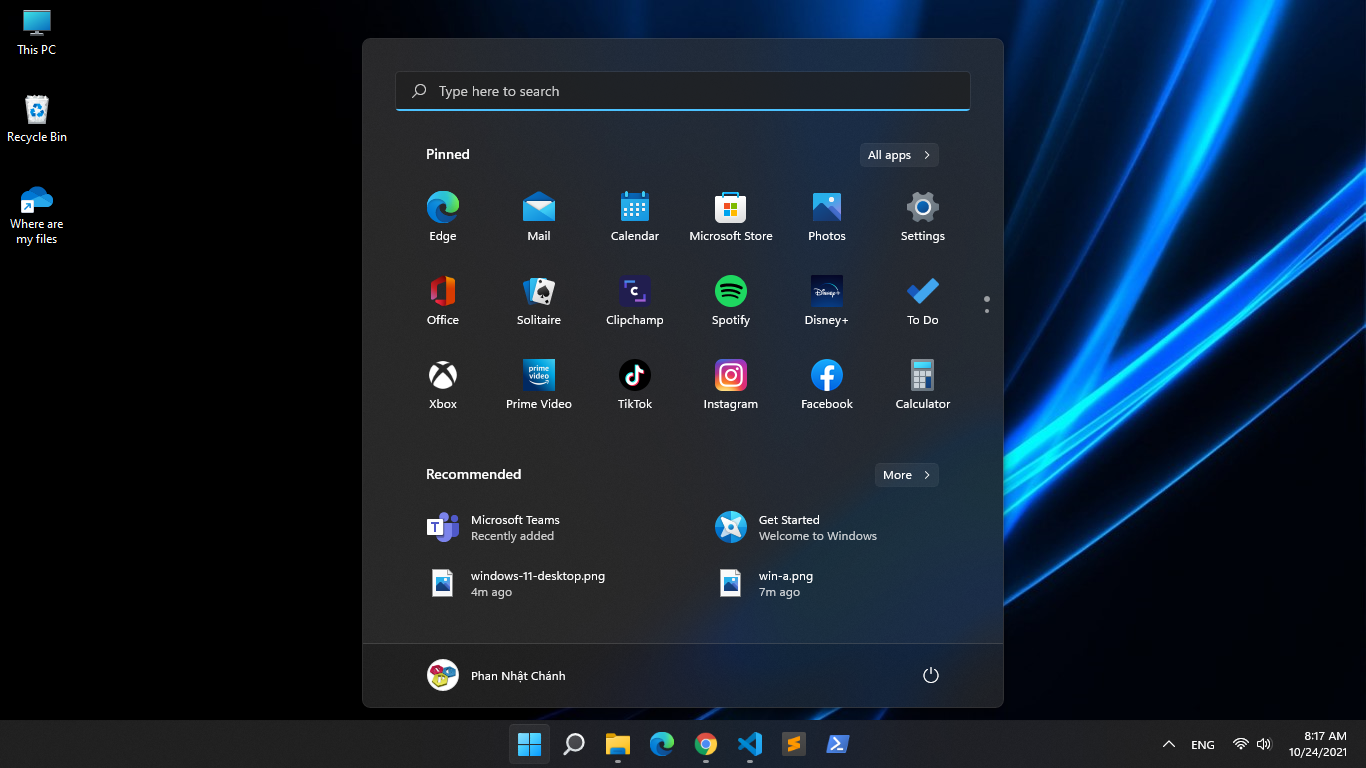1366x768 pixels.
Task: Launch the Photos app
Action: [x=827, y=217]
